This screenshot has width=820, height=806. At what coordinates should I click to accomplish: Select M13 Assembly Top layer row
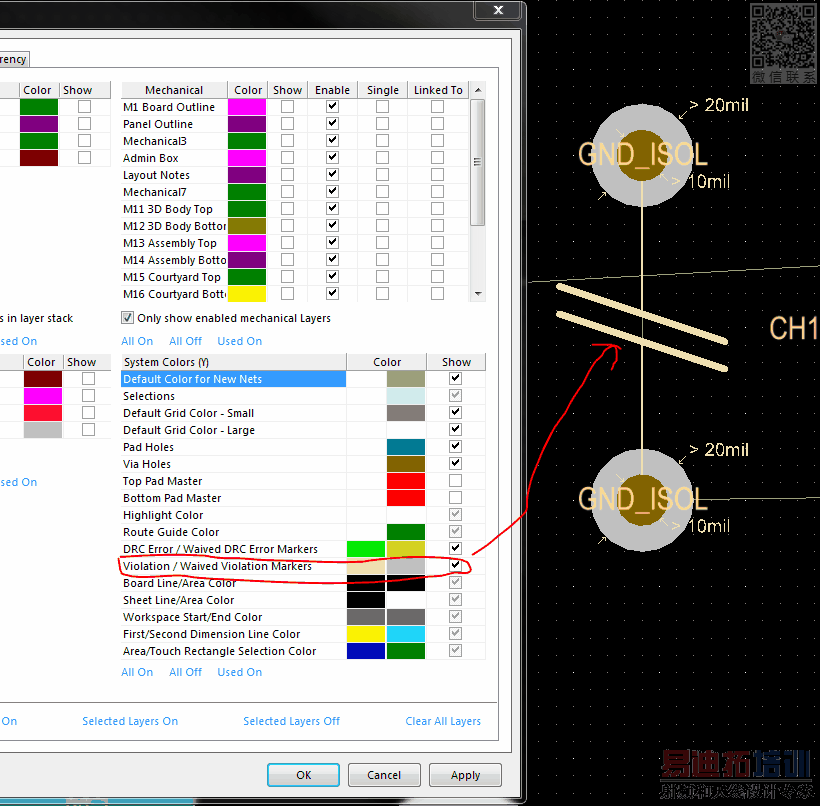(x=174, y=243)
